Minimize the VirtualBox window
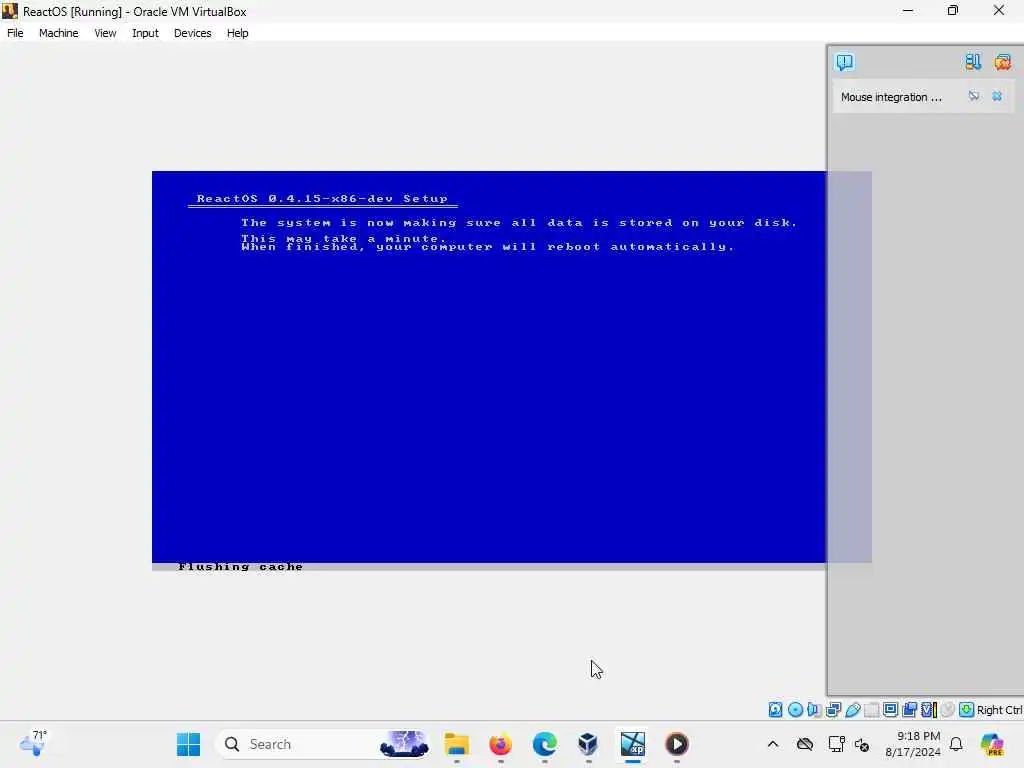 click(x=908, y=11)
